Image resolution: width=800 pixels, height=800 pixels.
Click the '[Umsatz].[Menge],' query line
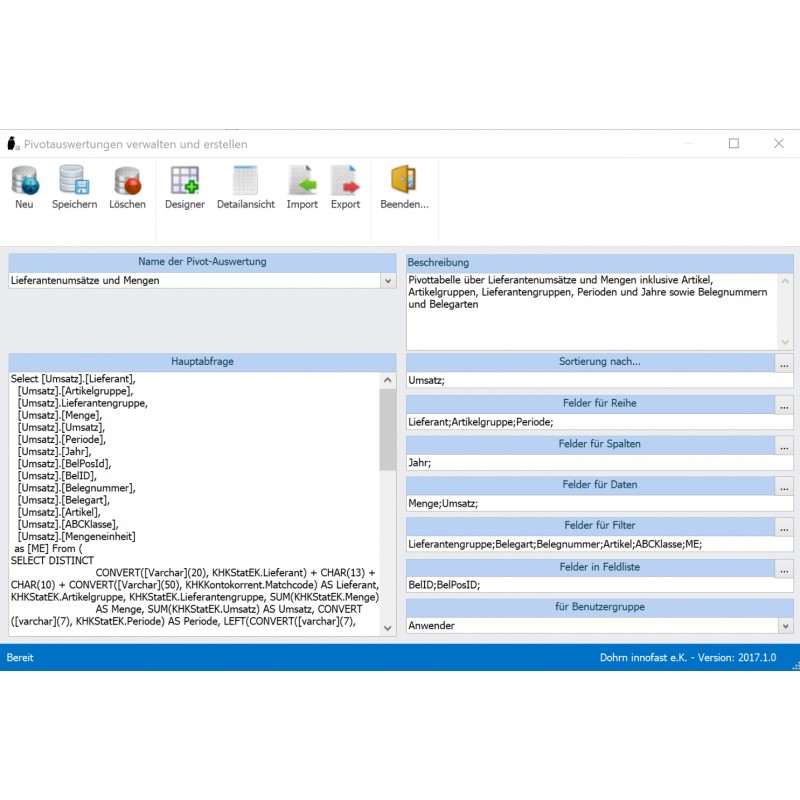(x=60, y=416)
